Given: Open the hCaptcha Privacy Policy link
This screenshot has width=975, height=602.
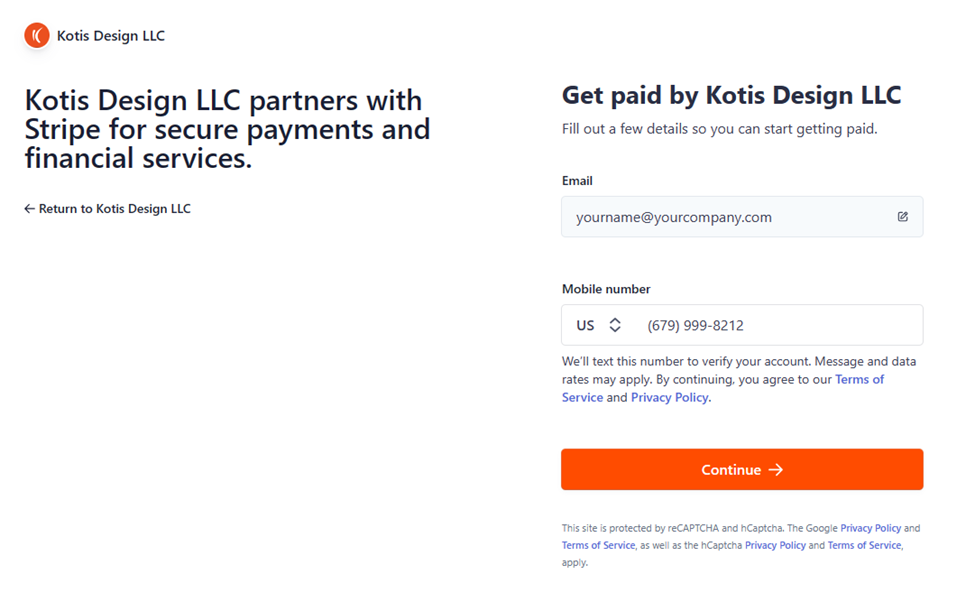Looking at the screenshot, I should click(775, 545).
